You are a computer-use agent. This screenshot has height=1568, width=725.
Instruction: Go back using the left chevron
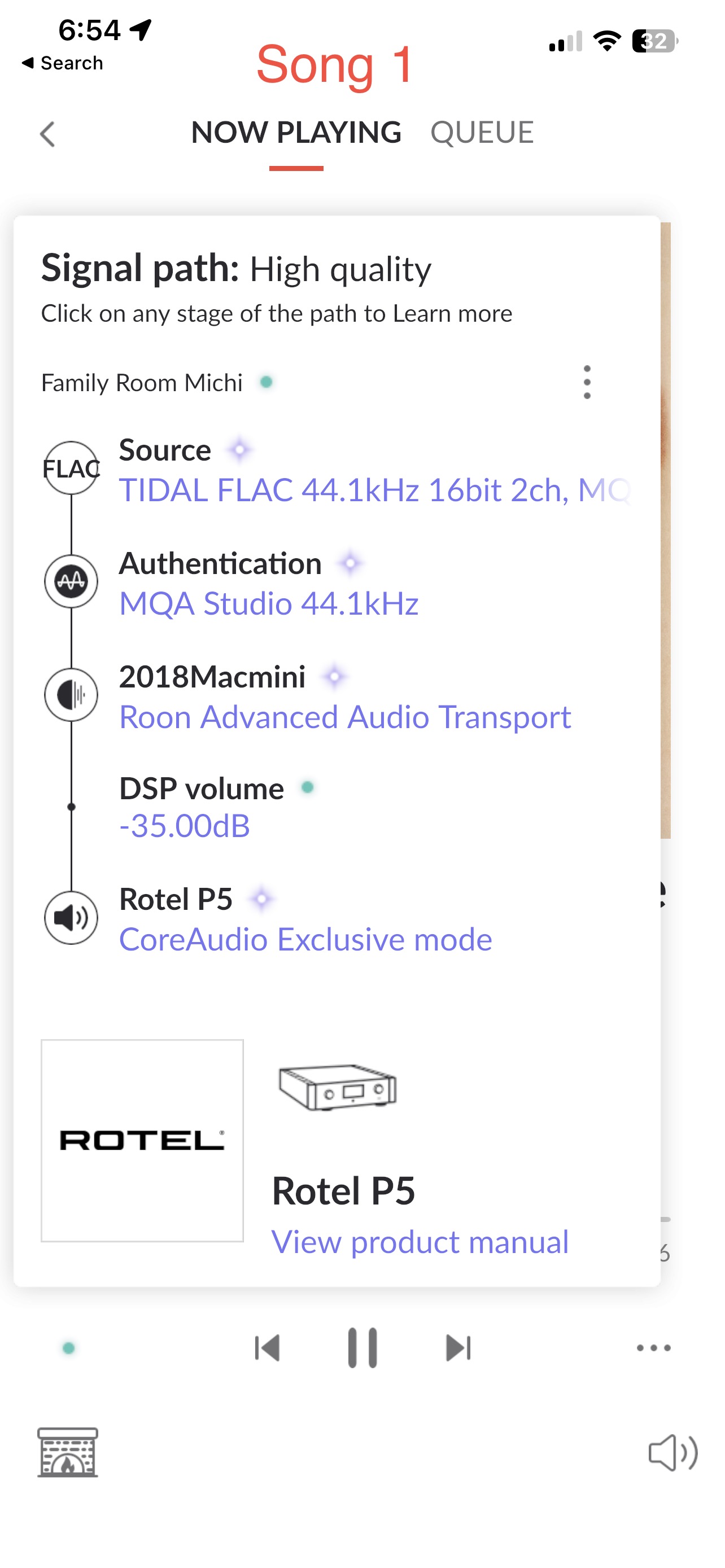coord(47,134)
